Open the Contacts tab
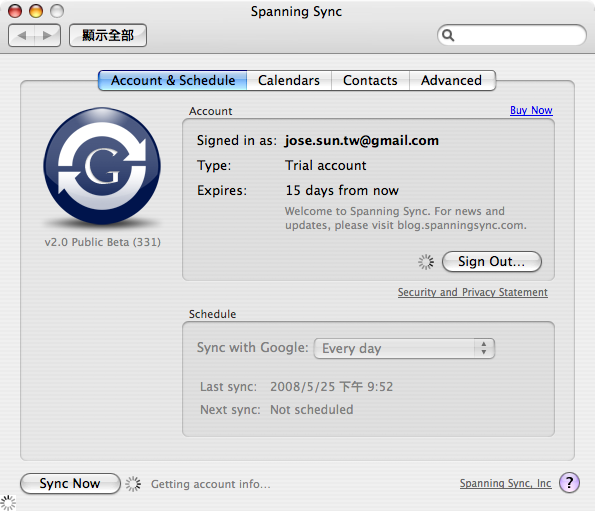 [370, 80]
